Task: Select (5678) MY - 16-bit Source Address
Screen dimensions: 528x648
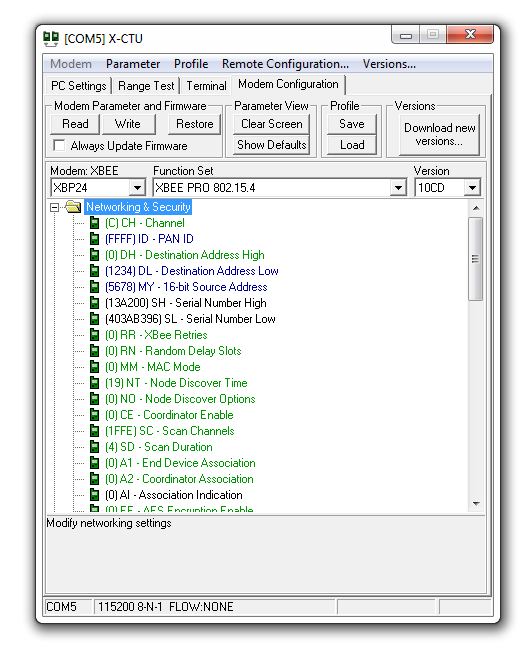Action: point(186,287)
